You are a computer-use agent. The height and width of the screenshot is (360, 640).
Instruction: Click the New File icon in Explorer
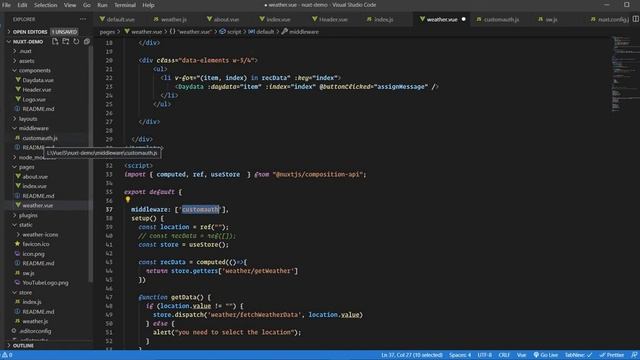[x=55, y=41]
